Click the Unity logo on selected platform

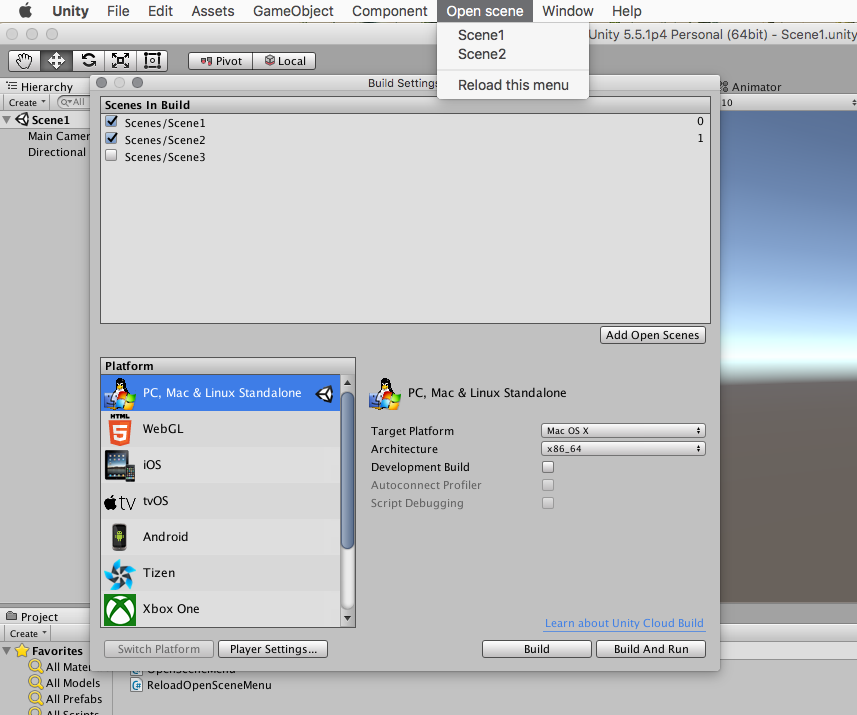325,394
